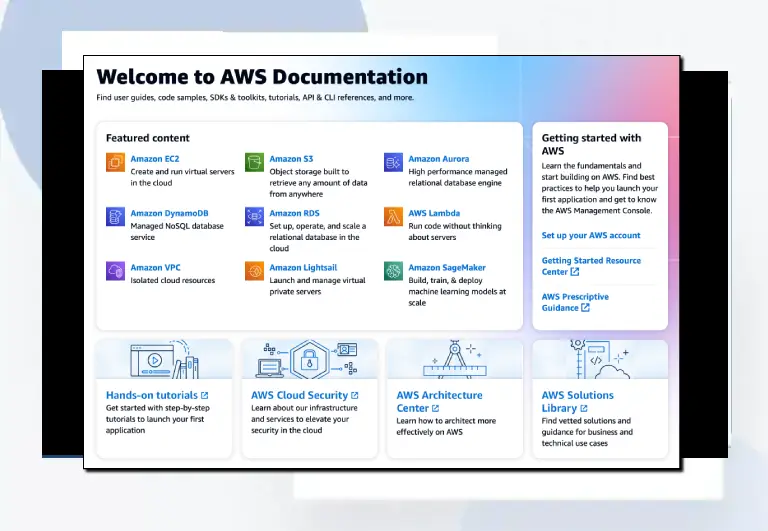Open the Amazon S3 documentation link
This screenshot has height=531, width=768.
point(291,159)
